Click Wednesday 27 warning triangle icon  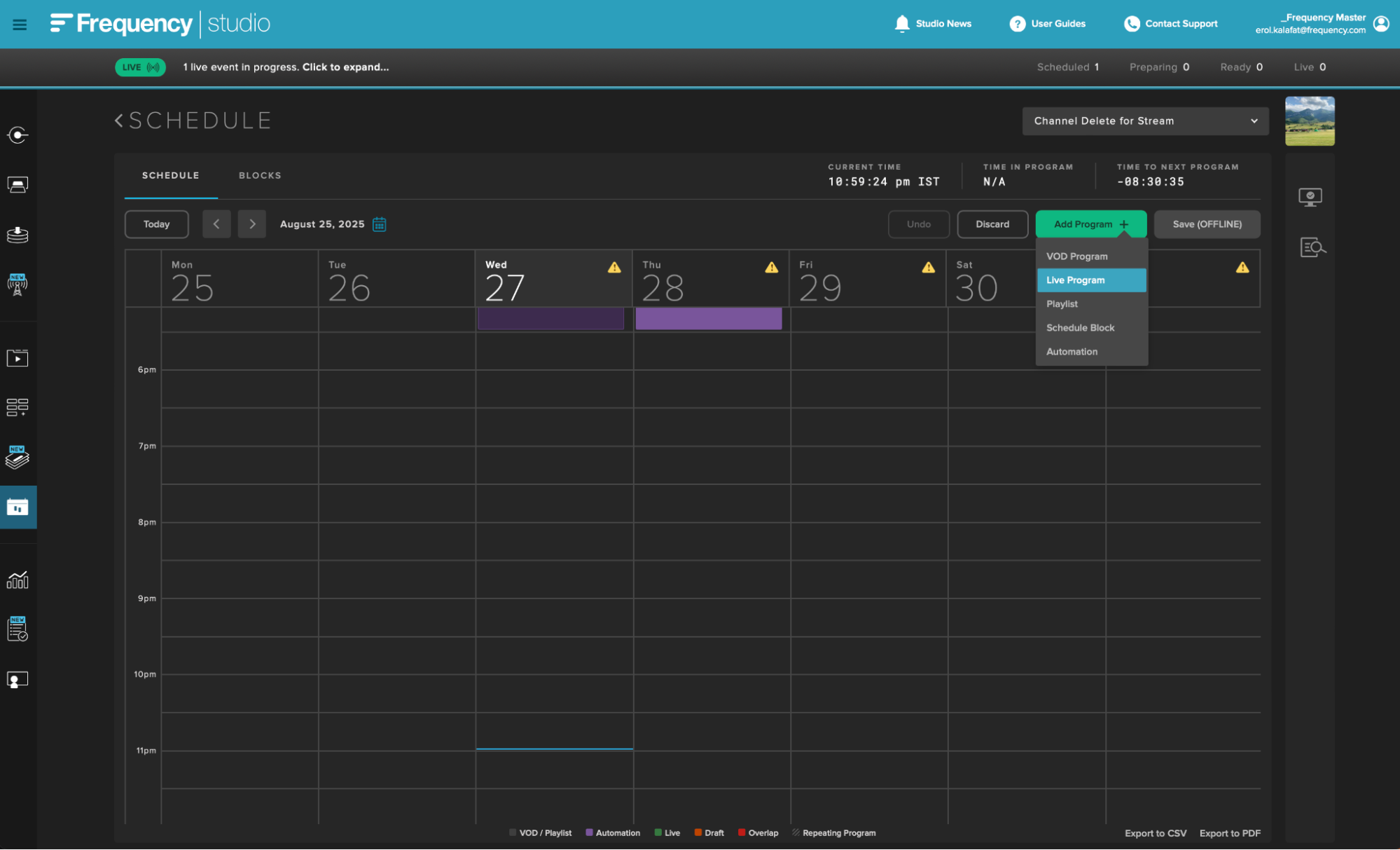coord(614,267)
